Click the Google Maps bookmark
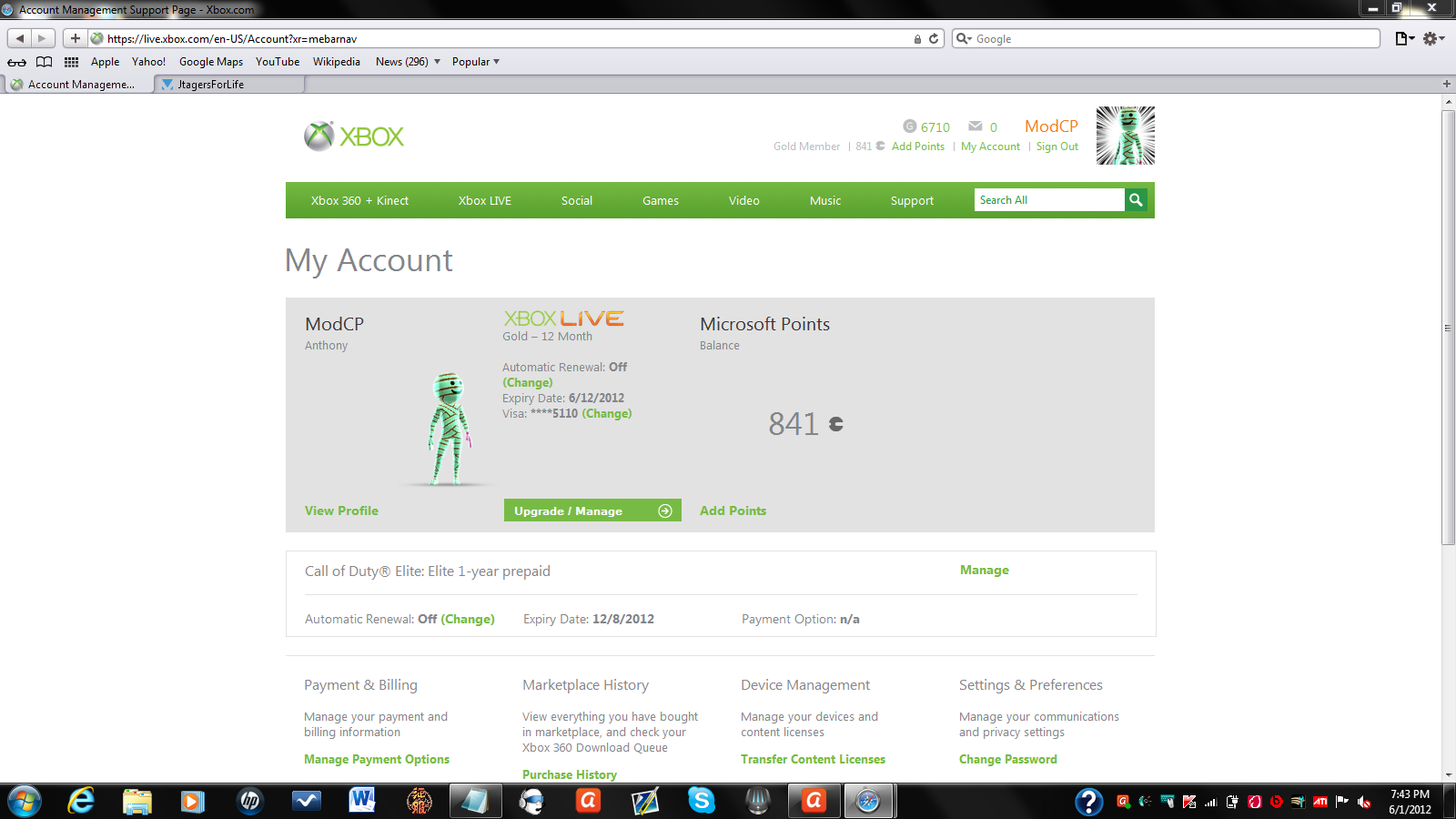1456x819 pixels. tap(211, 62)
